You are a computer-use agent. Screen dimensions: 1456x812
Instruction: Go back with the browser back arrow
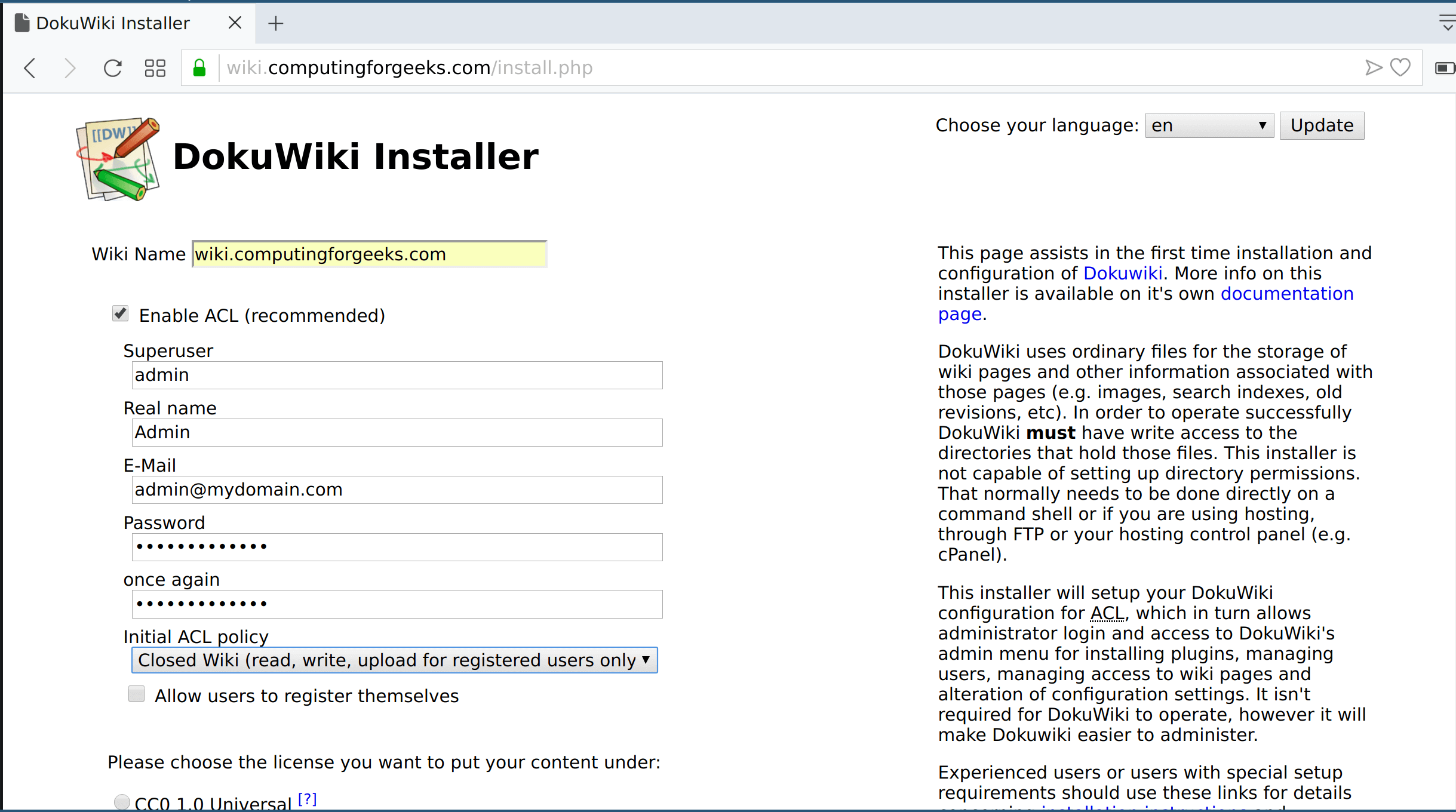pos(30,68)
